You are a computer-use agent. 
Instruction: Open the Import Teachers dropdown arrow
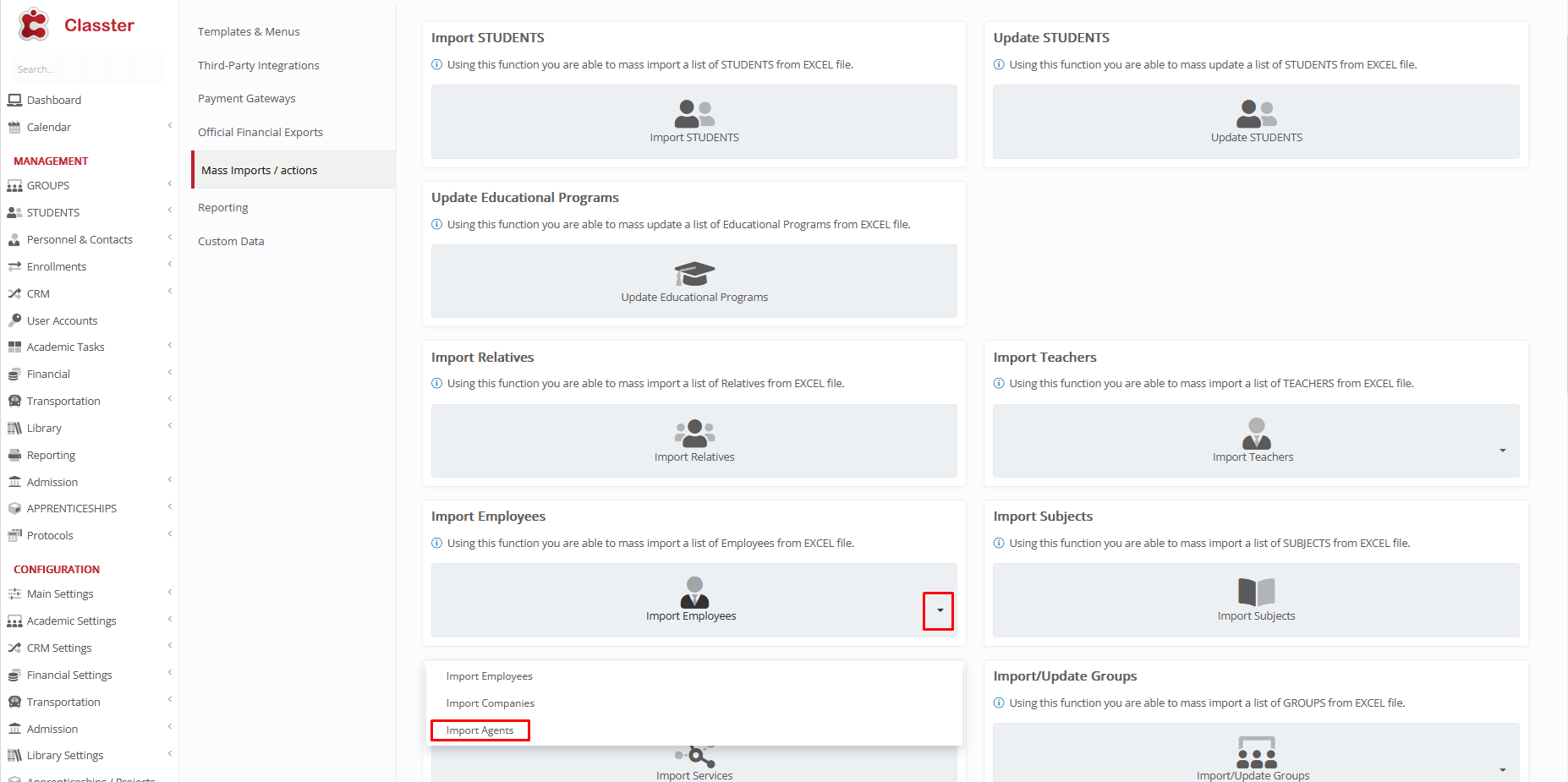tap(1502, 451)
